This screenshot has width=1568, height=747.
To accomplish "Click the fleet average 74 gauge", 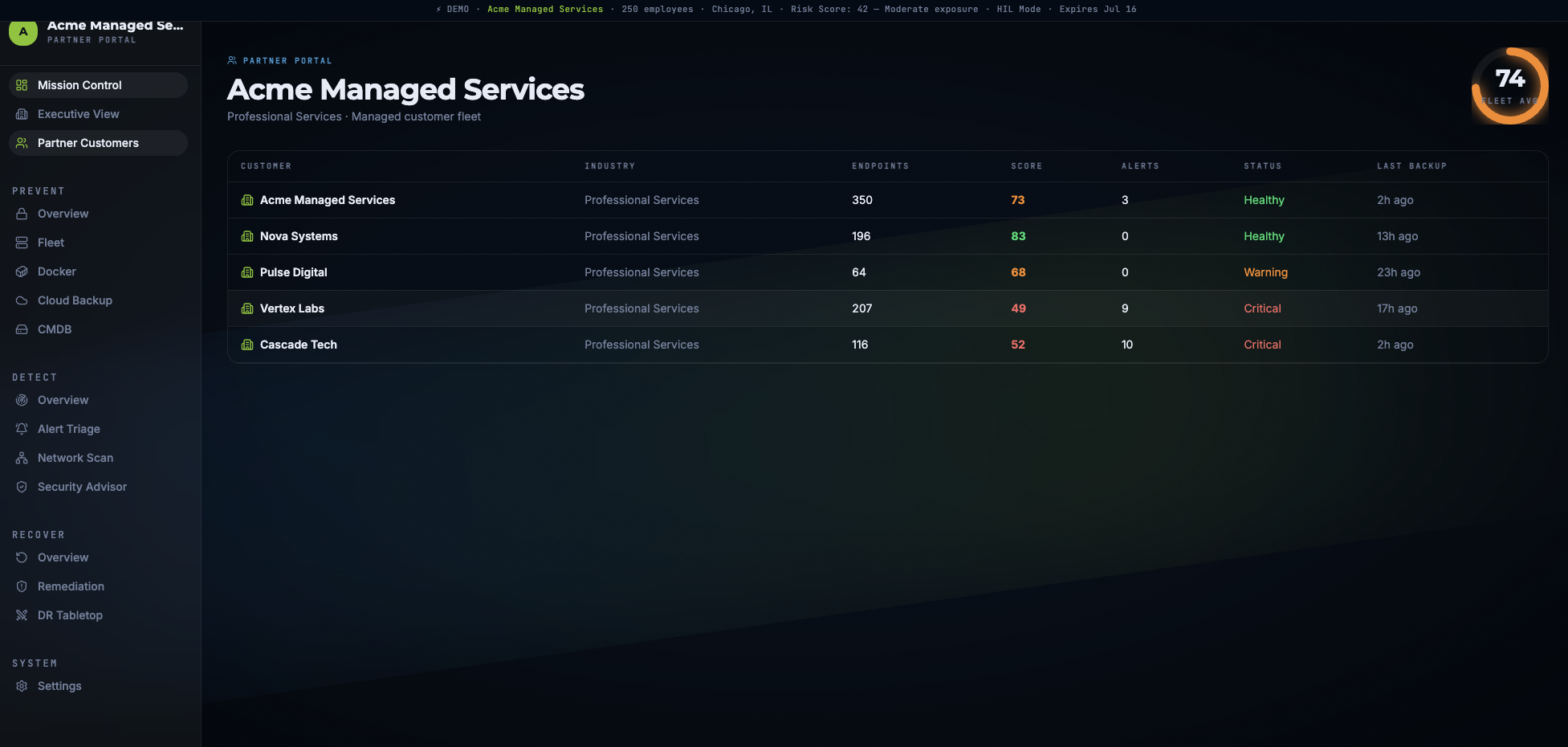I will (1509, 86).
